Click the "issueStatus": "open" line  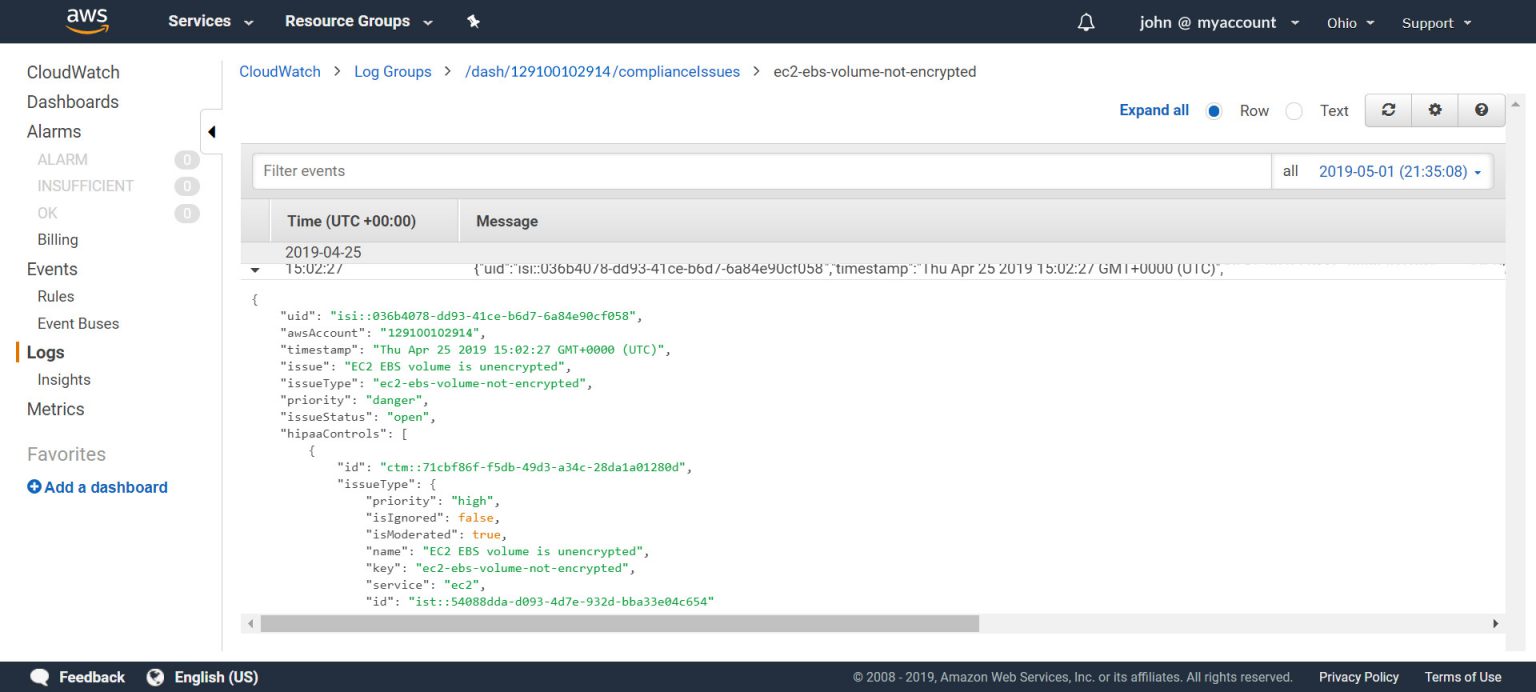tap(357, 417)
